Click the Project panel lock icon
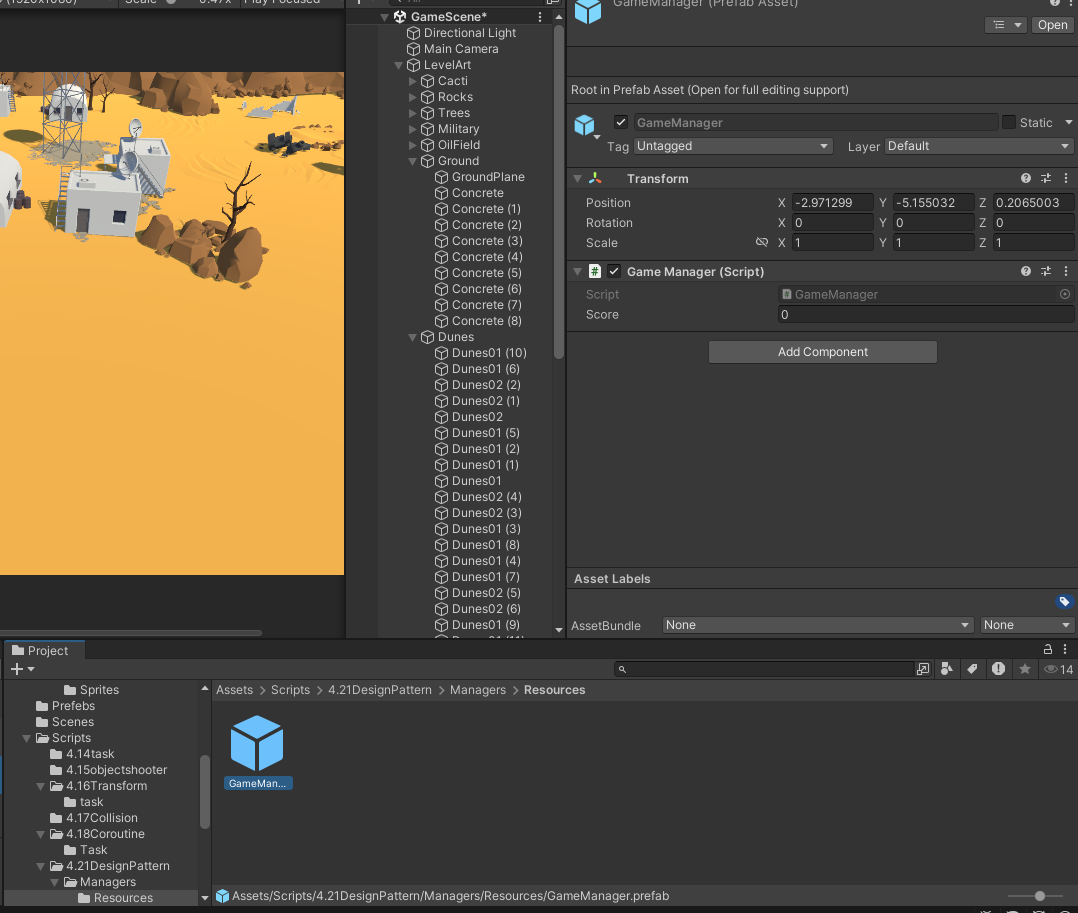This screenshot has height=913, width=1078. 1047,649
